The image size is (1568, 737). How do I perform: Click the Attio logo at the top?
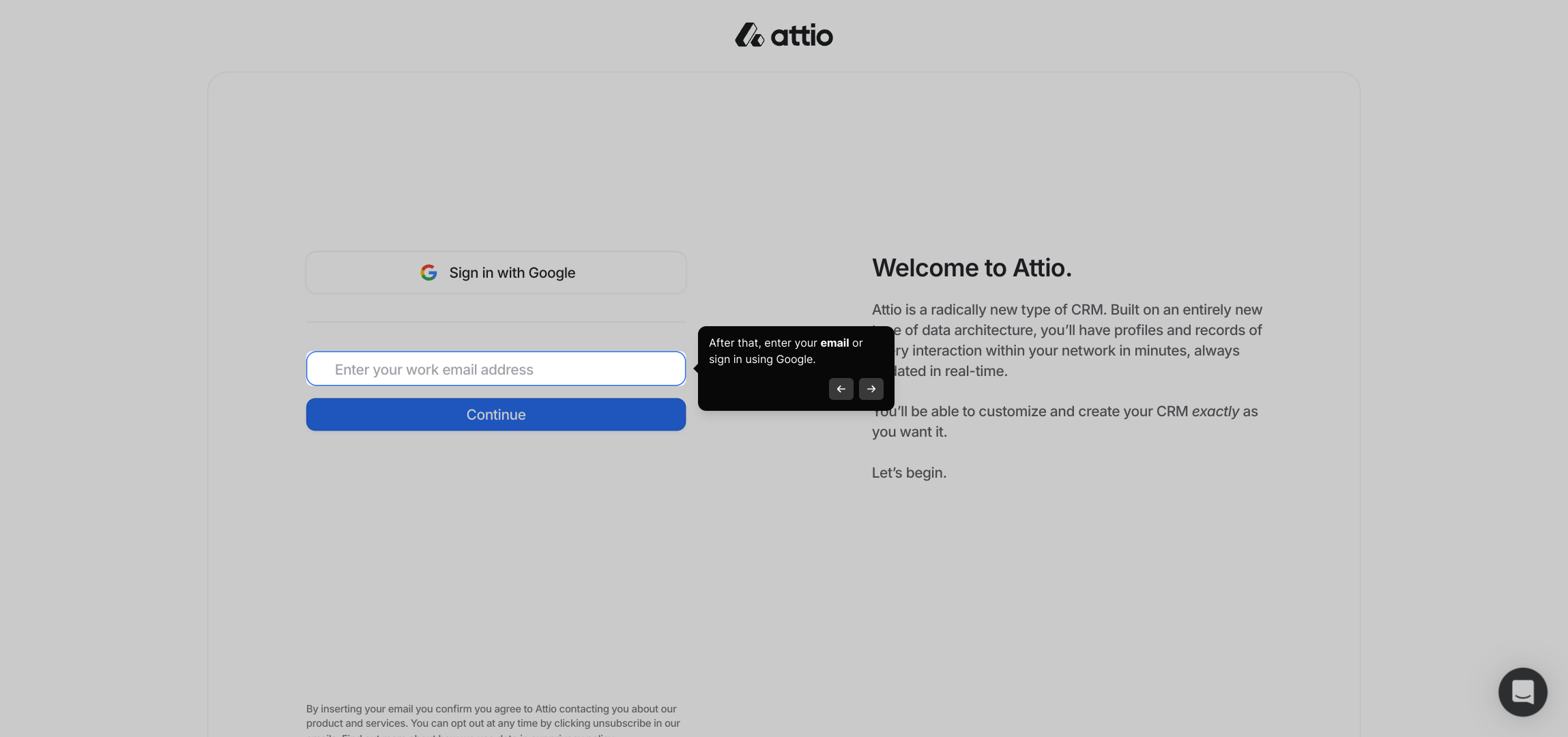pos(784,35)
